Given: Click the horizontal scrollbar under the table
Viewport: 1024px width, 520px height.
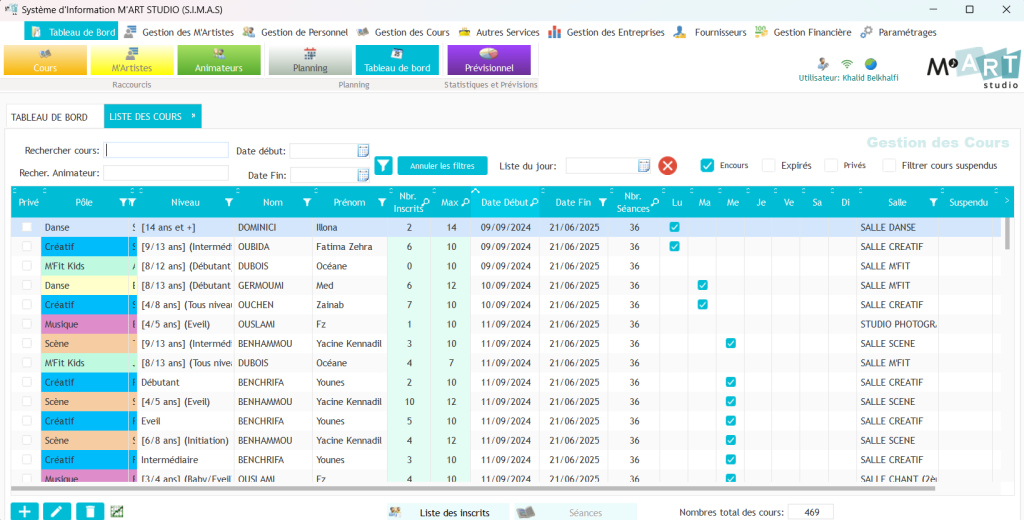Looking at the screenshot, I should click(x=473, y=488).
